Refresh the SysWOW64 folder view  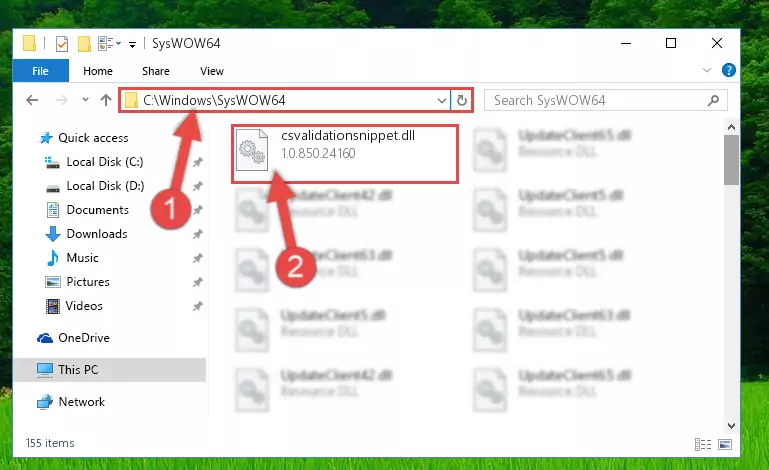click(461, 101)
